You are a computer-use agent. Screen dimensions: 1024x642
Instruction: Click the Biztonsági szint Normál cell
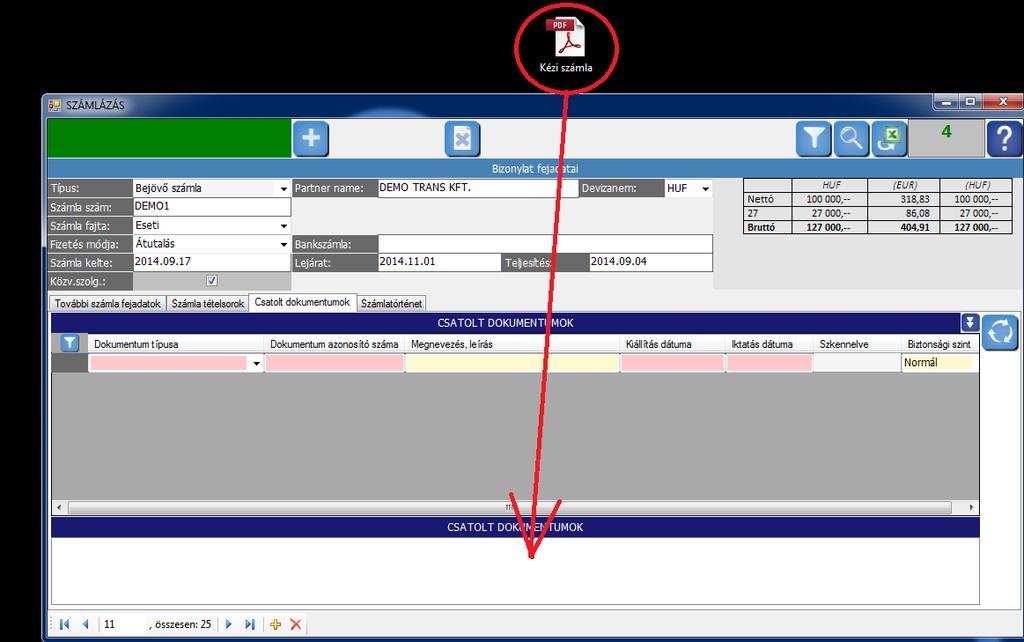tap(939, 363)
